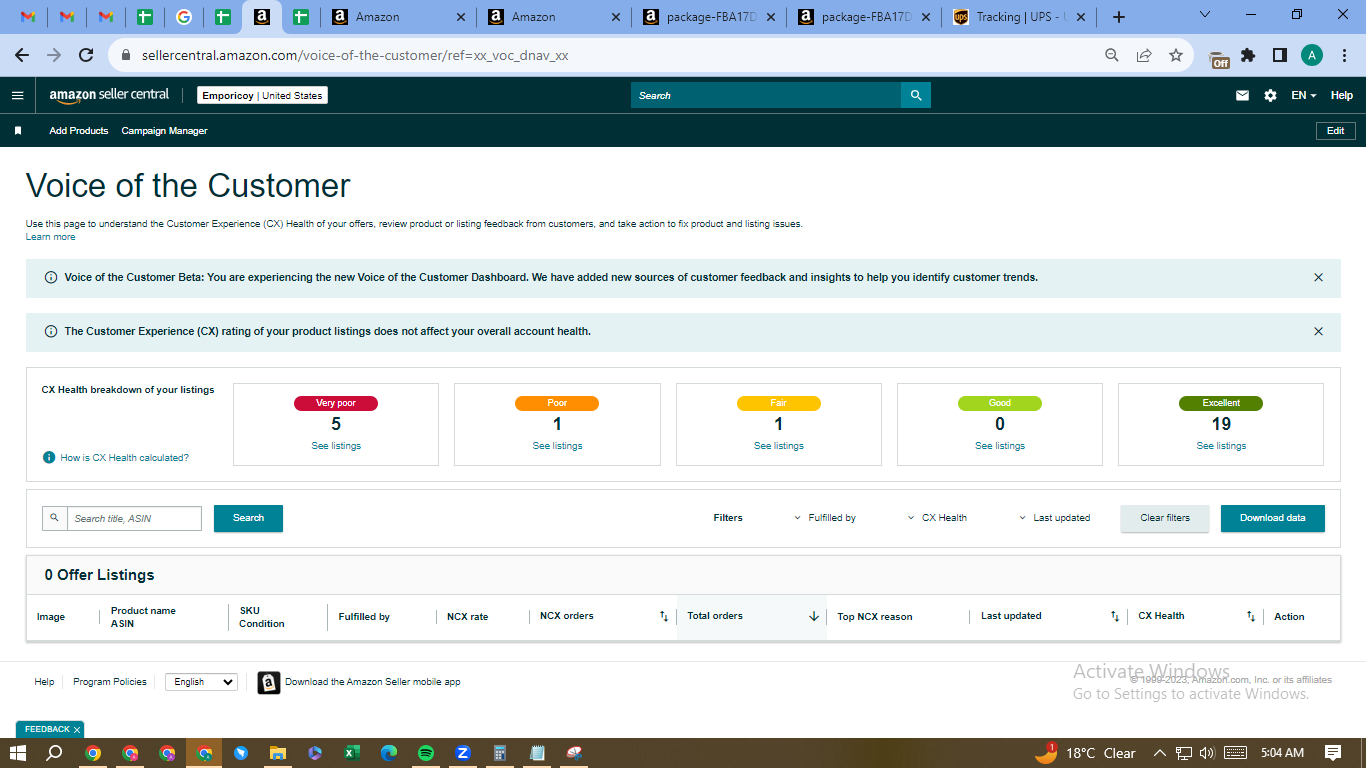Screen dimensions: 1366x768
Task: Open the EN language dropdown
Action: coord(1303,96)
